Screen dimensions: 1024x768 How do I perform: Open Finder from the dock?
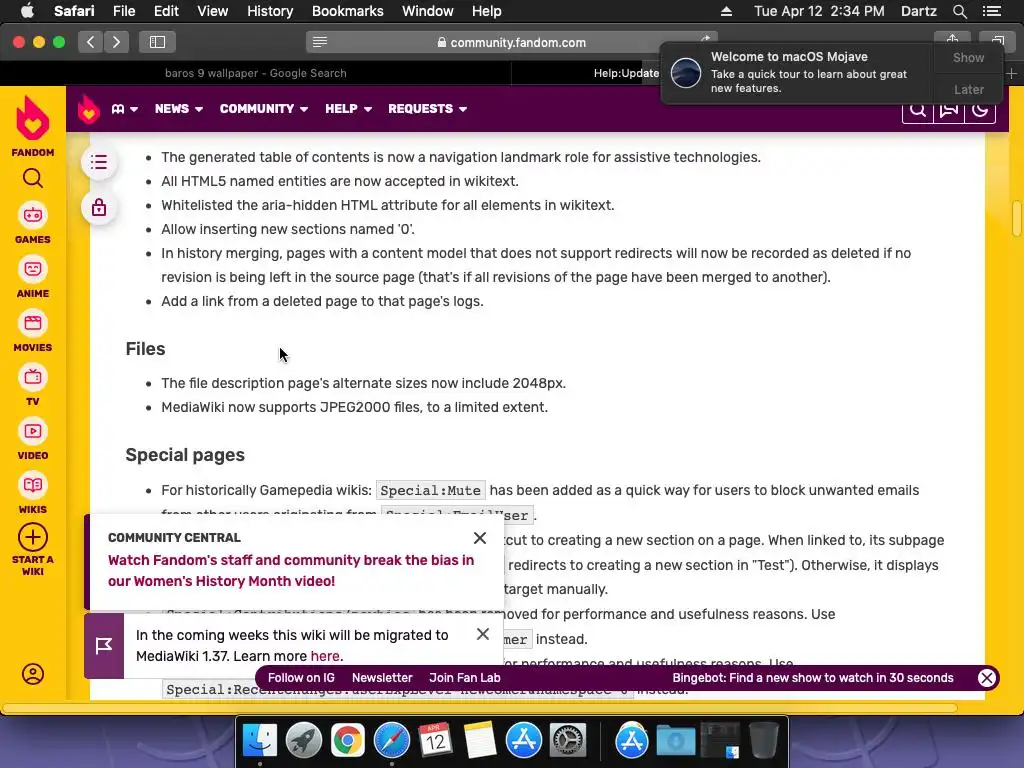click(x=260, y=741)
